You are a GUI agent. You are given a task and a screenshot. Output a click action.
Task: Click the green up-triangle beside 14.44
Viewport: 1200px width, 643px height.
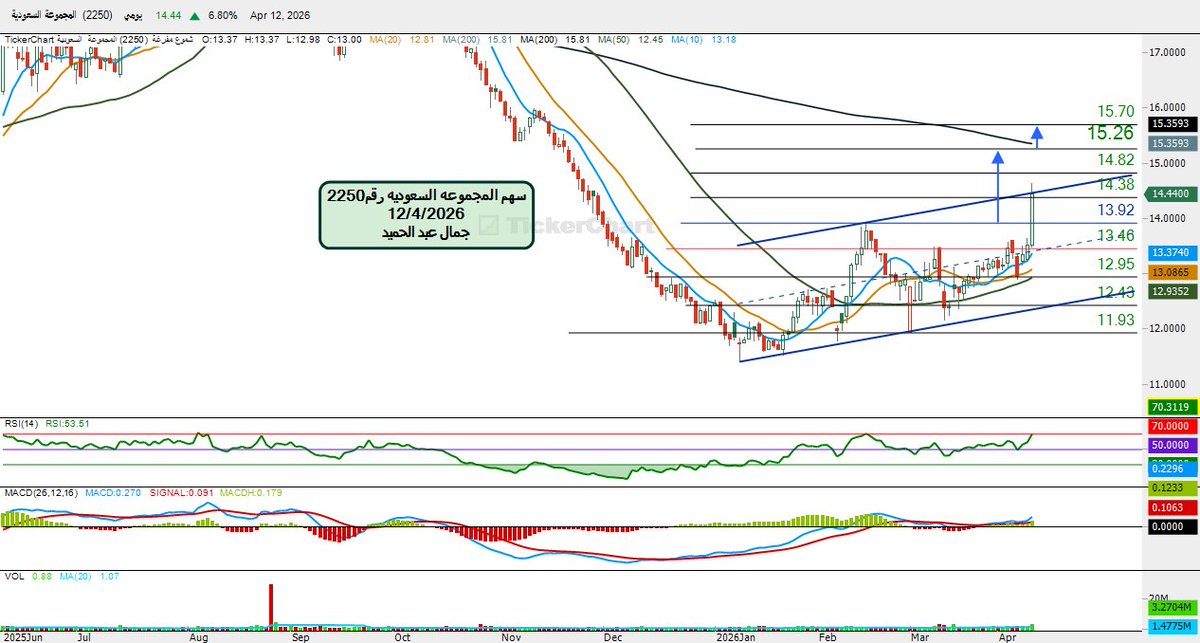(x=193, y=18)
